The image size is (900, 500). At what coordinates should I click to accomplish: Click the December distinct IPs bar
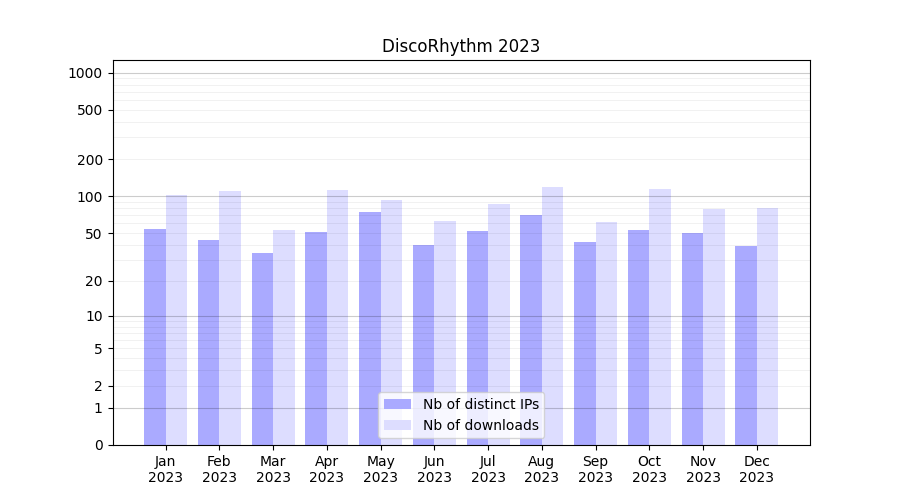click(x=746, y=345)
